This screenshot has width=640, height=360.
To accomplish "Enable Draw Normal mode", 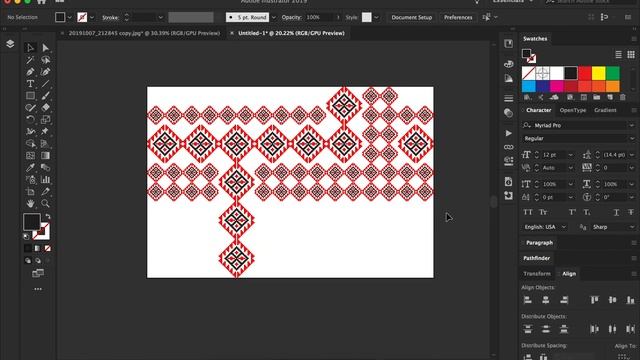I will coord(28,260).
